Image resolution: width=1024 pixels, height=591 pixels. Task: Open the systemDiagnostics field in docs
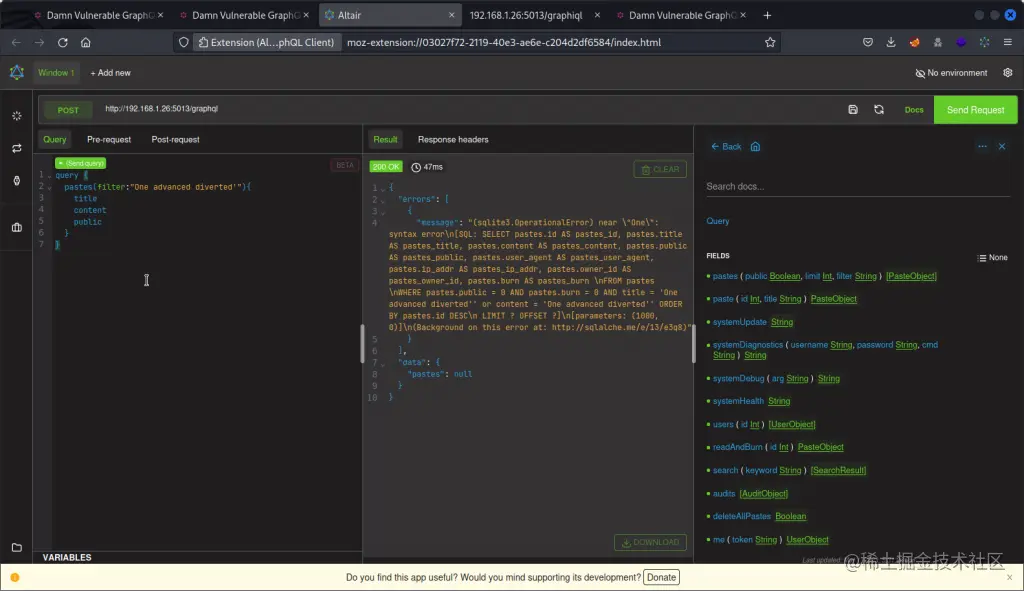(748, 345)
